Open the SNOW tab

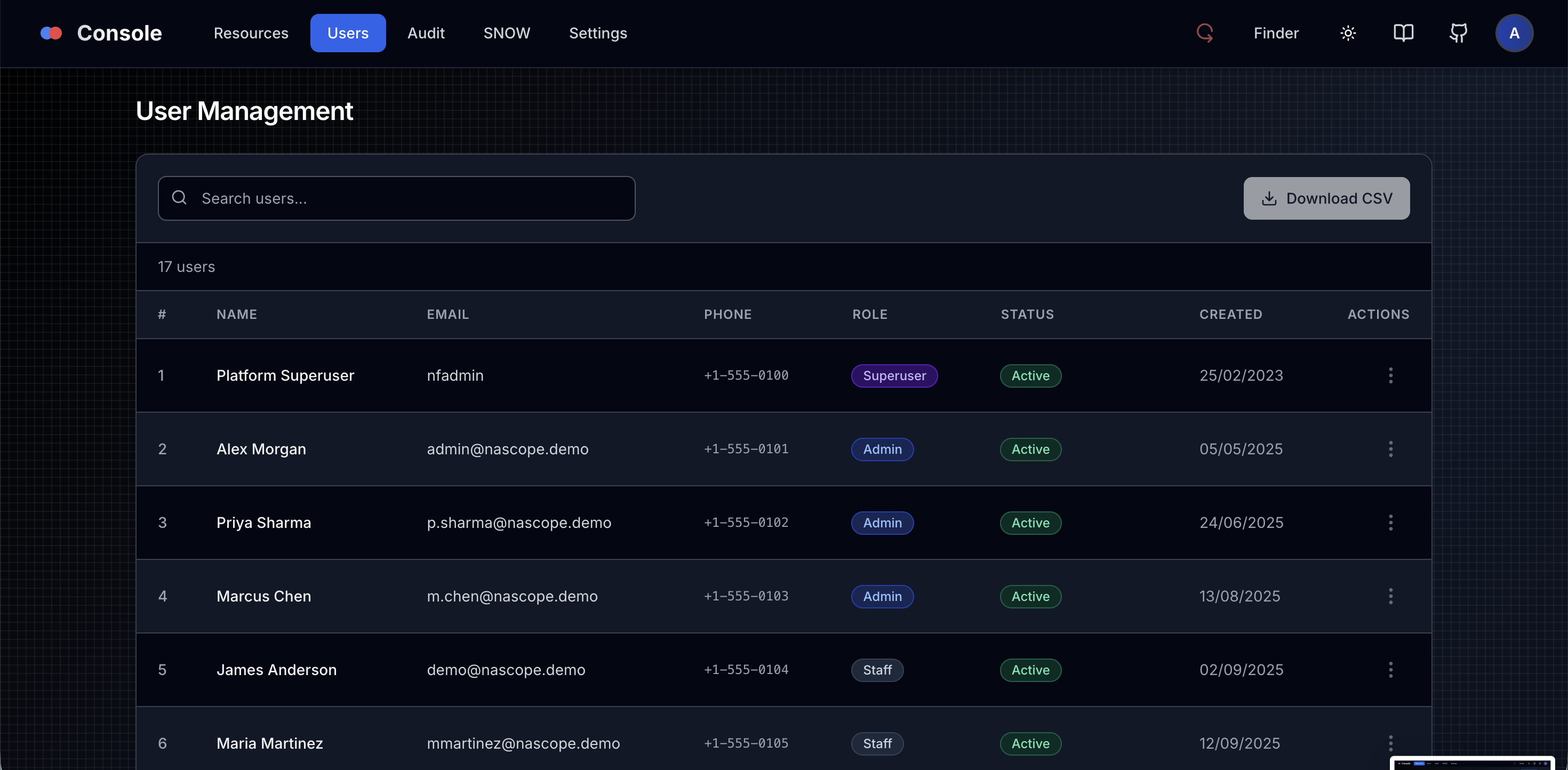point(507,33)
